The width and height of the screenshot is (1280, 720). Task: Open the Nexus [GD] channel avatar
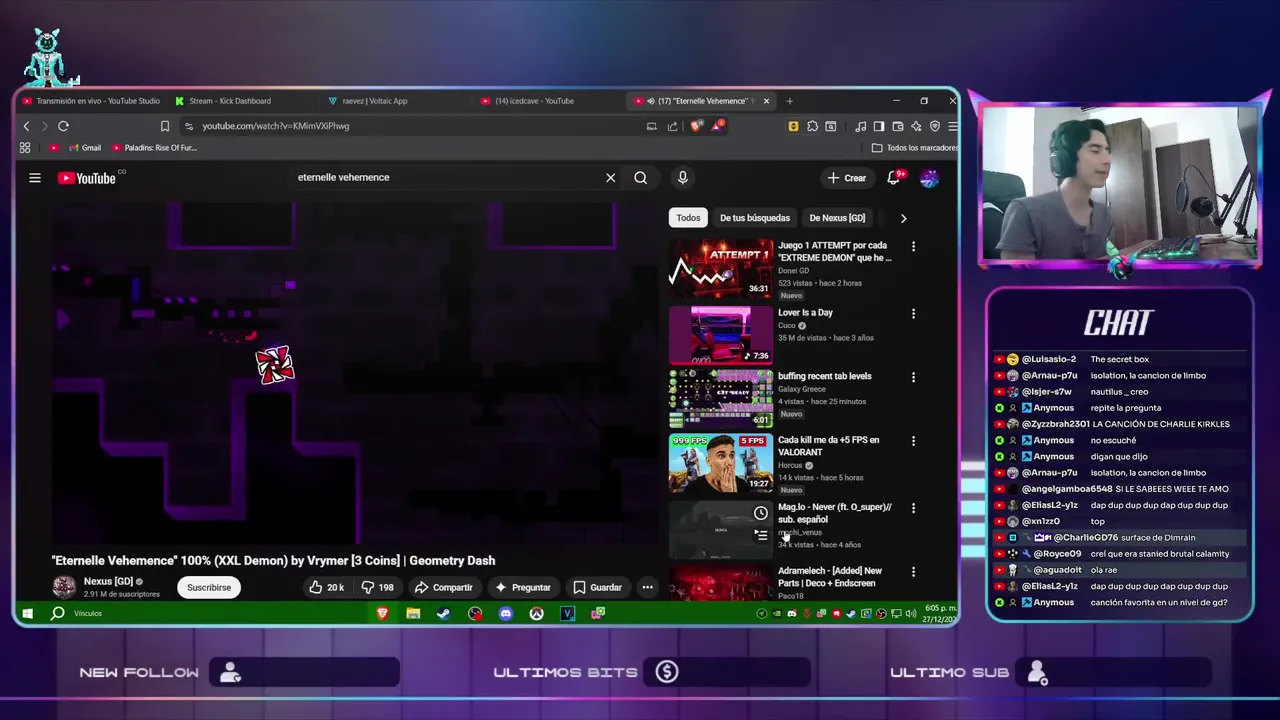(x=64, y=587)
